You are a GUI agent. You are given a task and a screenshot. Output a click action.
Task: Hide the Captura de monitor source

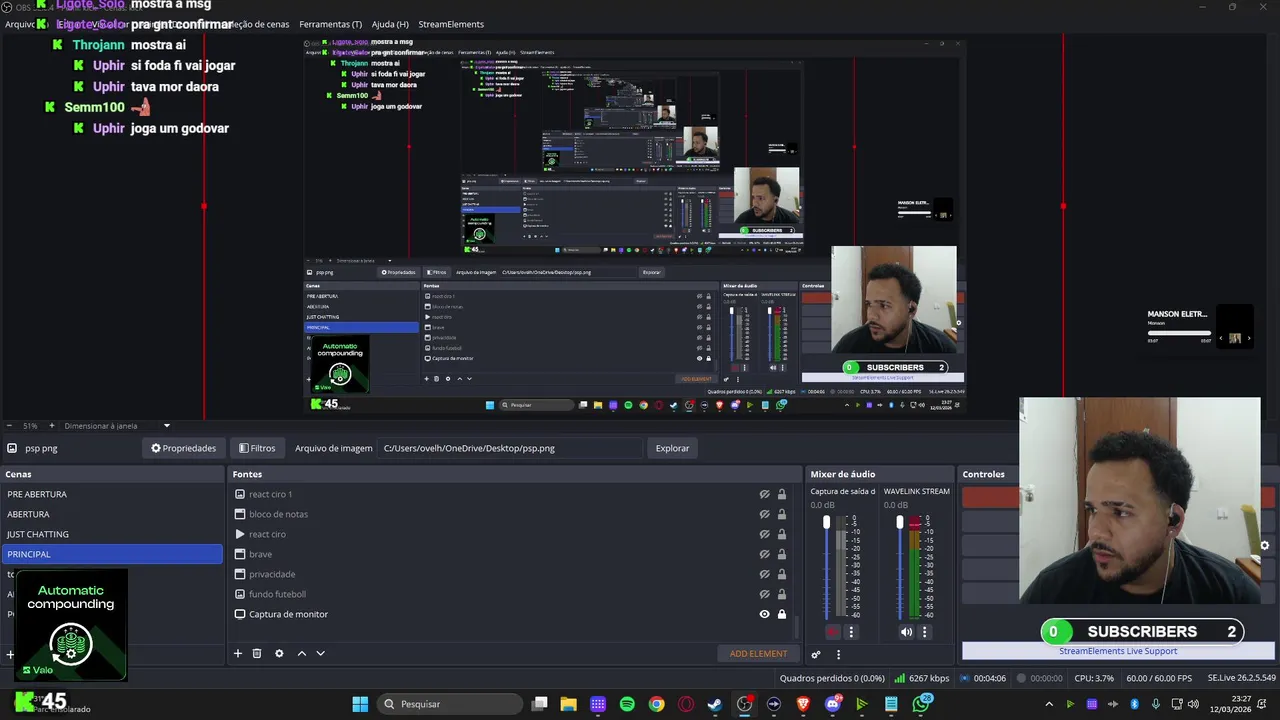pyautogui.click(x=764, y=614)
